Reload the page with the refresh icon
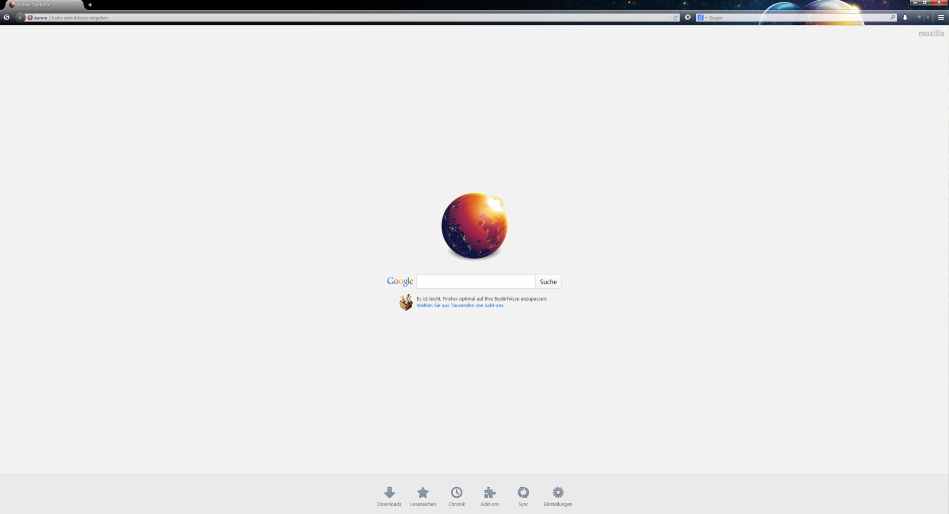The image size is (949, 514). tap(675, 18)
